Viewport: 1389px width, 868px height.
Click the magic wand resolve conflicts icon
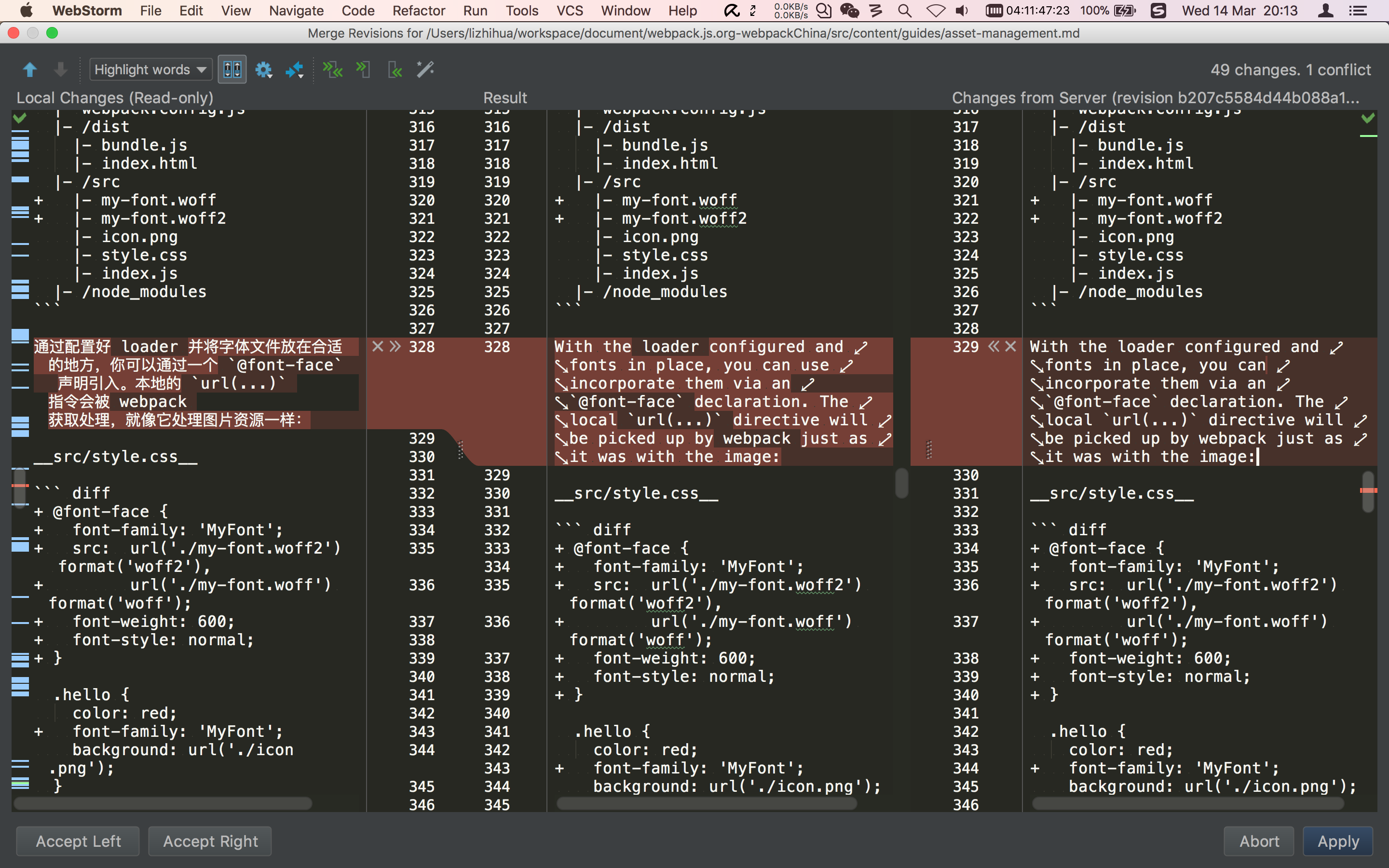click(x=425, y=70)
